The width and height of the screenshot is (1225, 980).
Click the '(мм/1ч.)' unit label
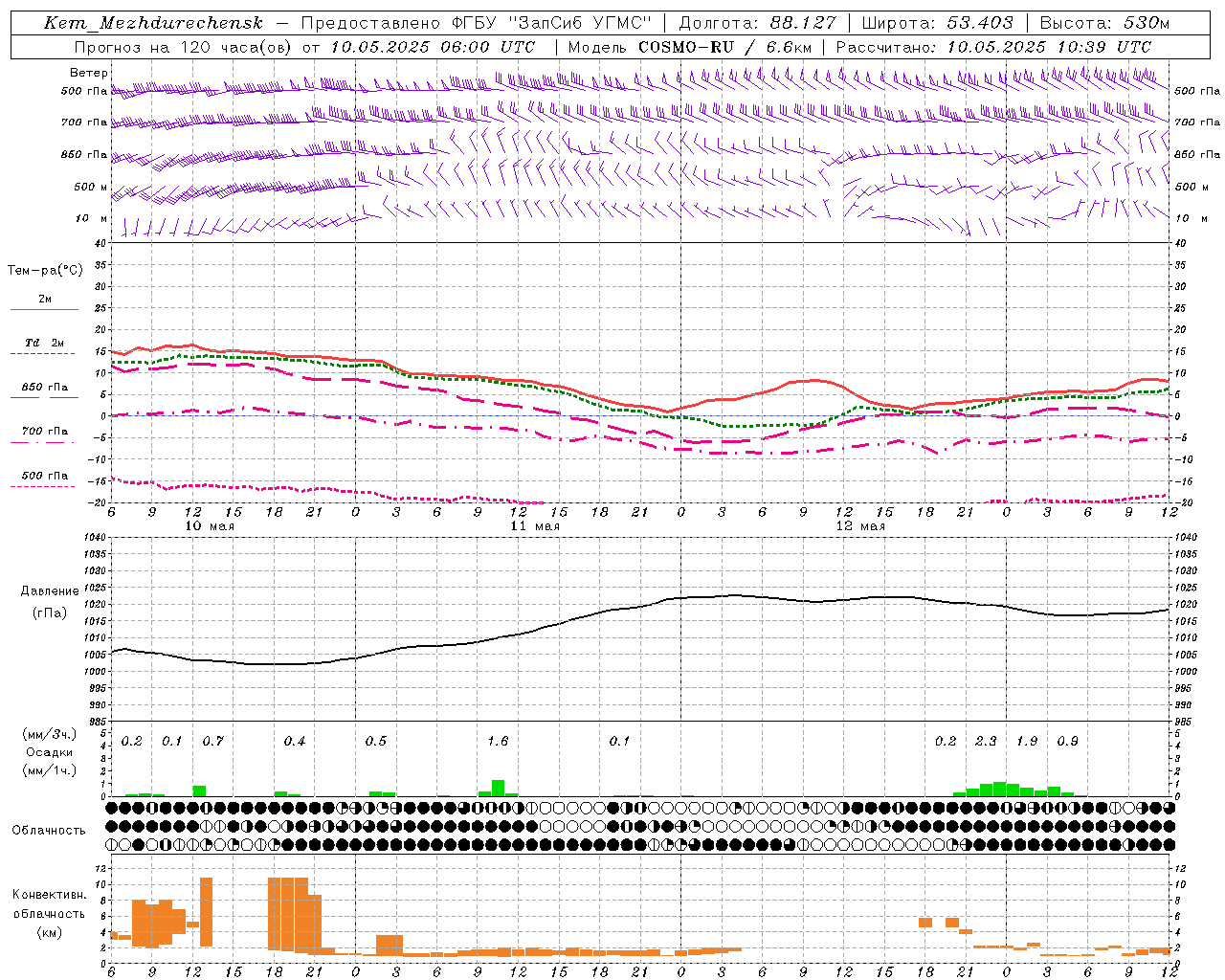(49, 771)
